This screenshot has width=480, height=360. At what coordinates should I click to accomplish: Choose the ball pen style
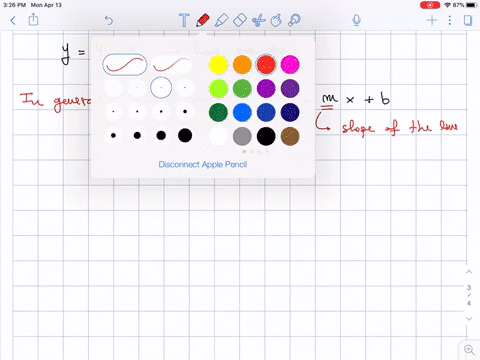pyautogui.click(x=172, y=64)
